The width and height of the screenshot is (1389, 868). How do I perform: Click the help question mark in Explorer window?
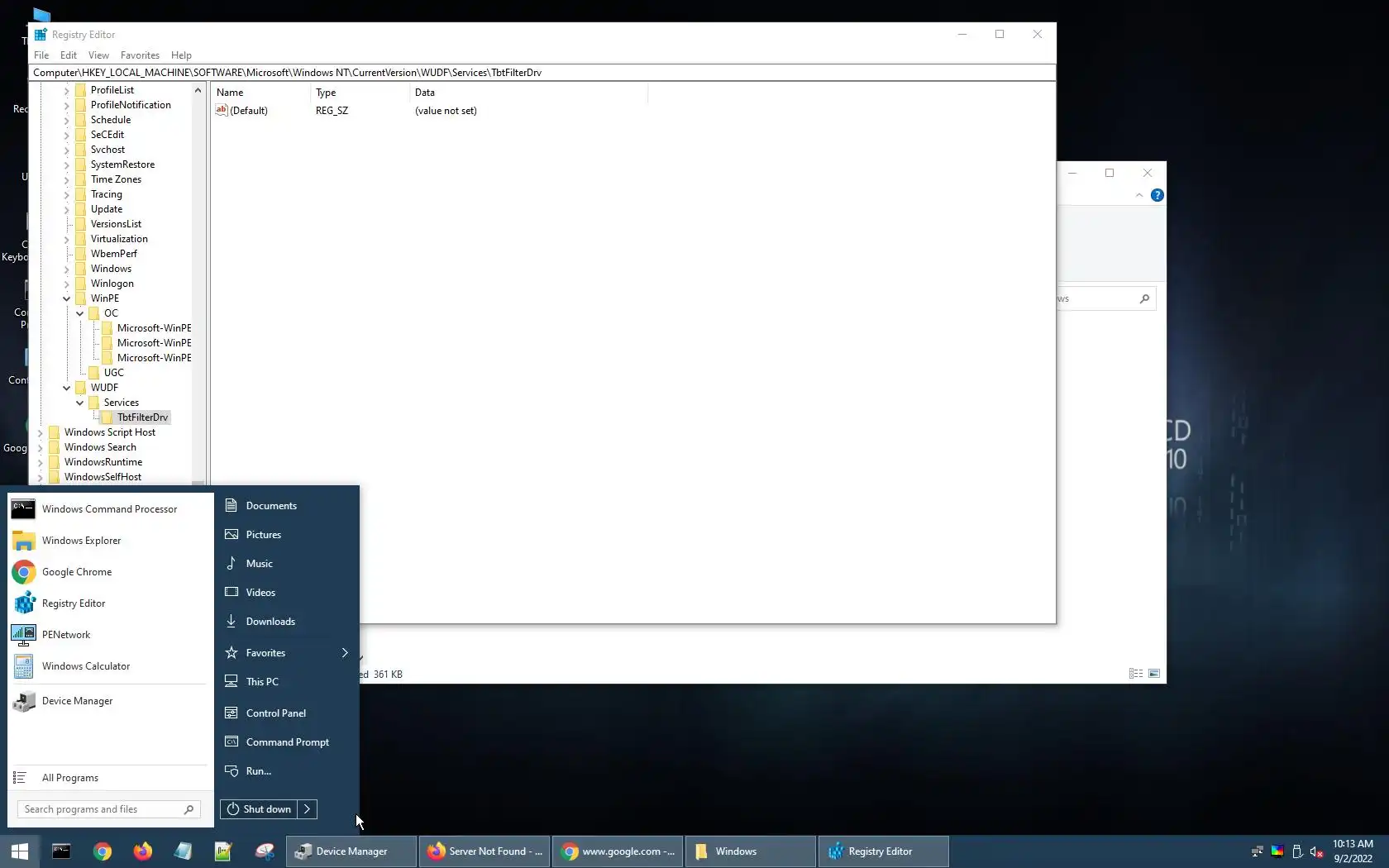click(1157, 195)
